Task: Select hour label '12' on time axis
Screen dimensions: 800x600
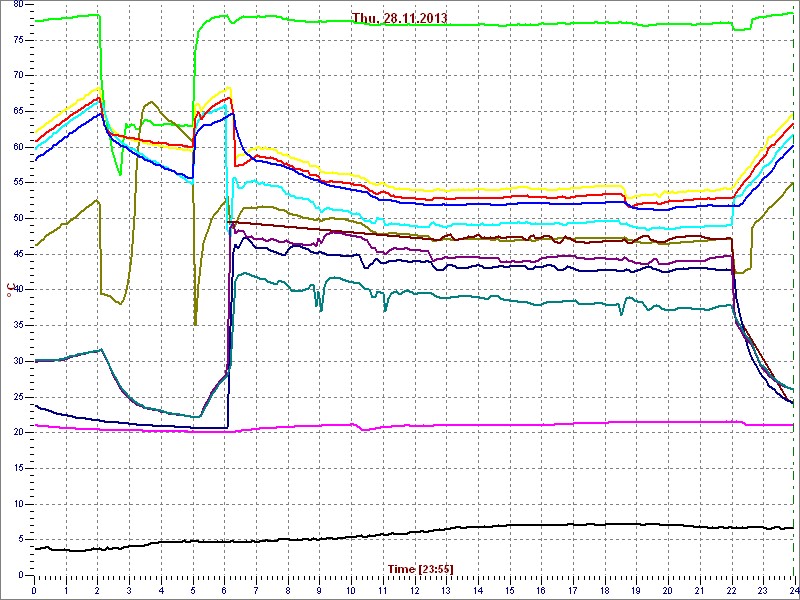Action: coord(415,589)
